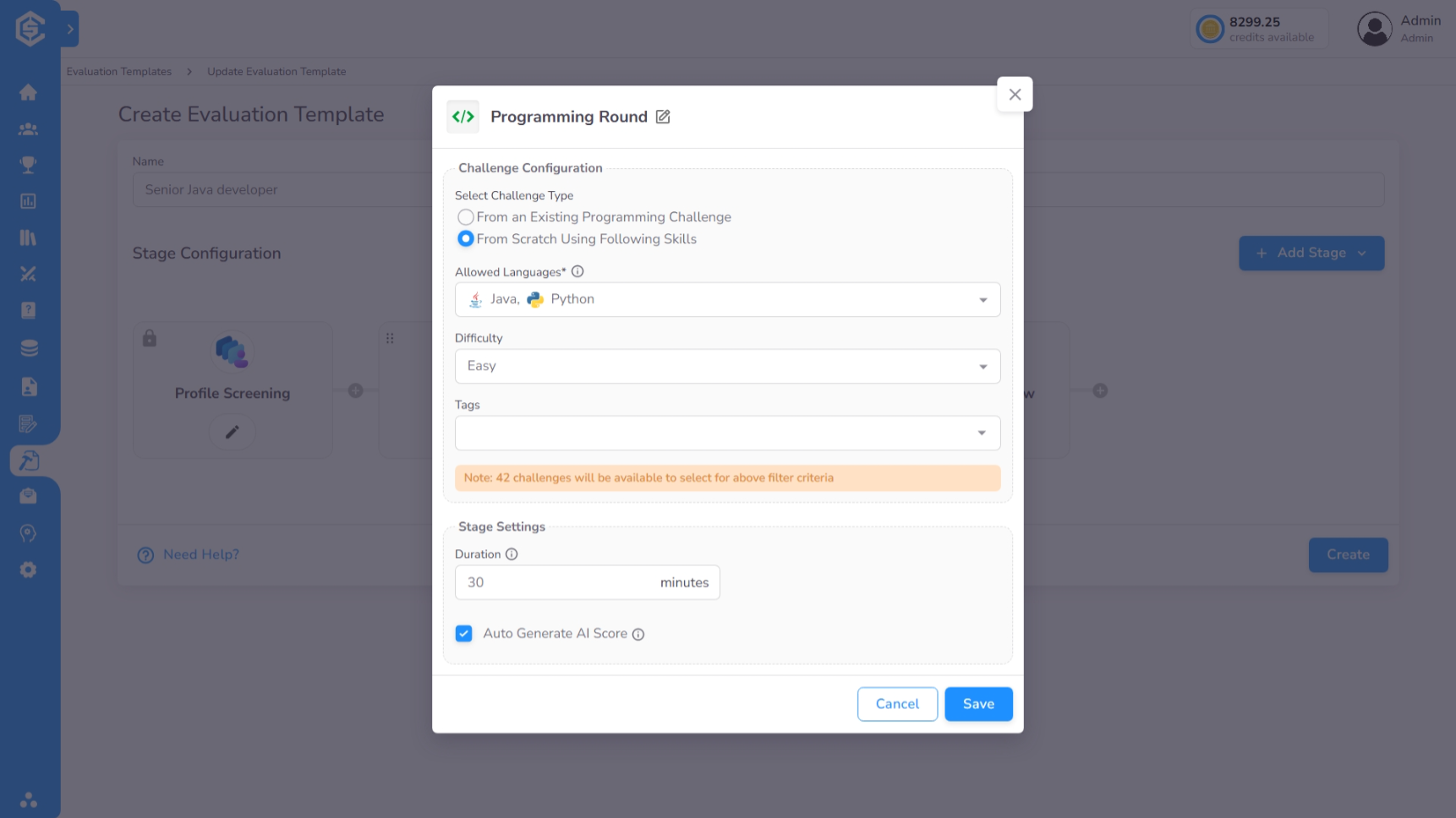Open the Admin user profile menu
This screenshot has width=1456, height=818.
pos(1399,29)
